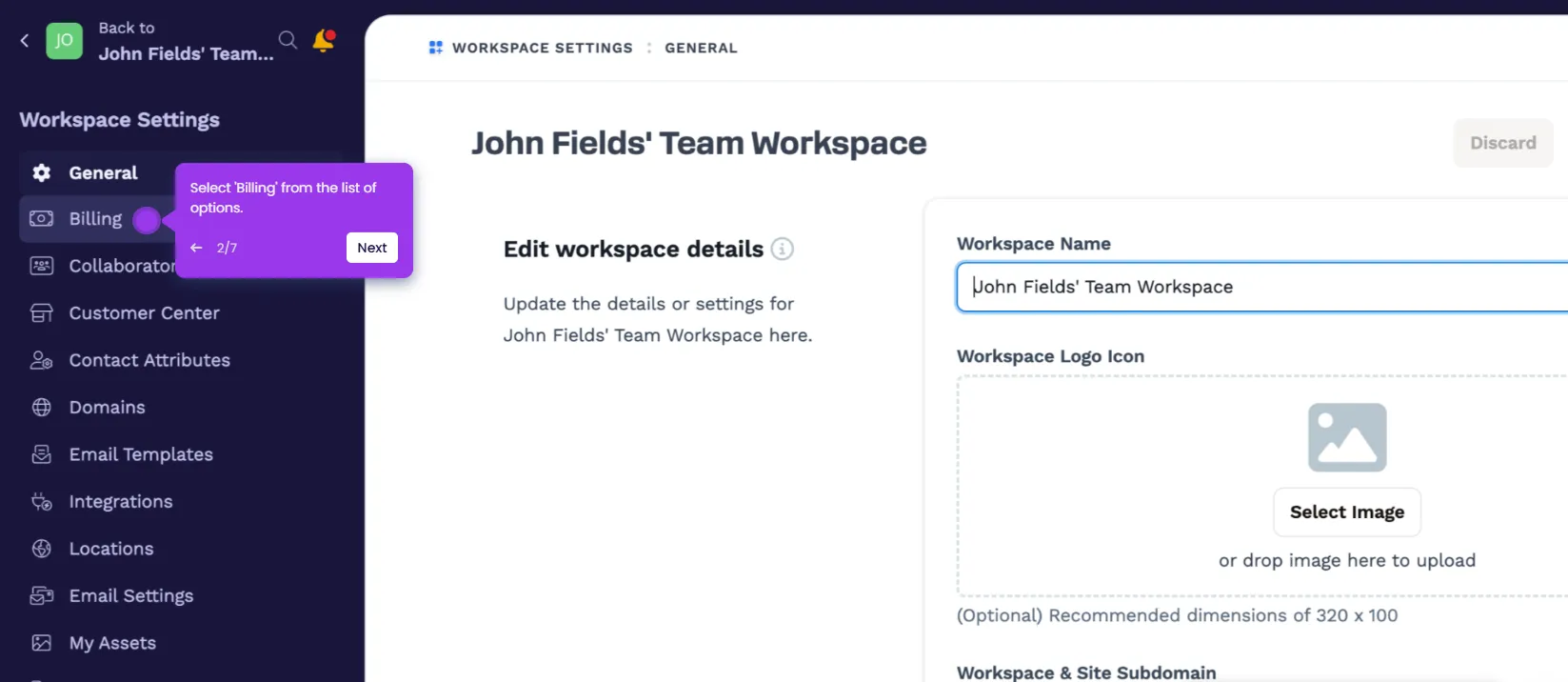1568x682 pixels.
Task: Click the Select Image button
Action: coord(1347,512)
